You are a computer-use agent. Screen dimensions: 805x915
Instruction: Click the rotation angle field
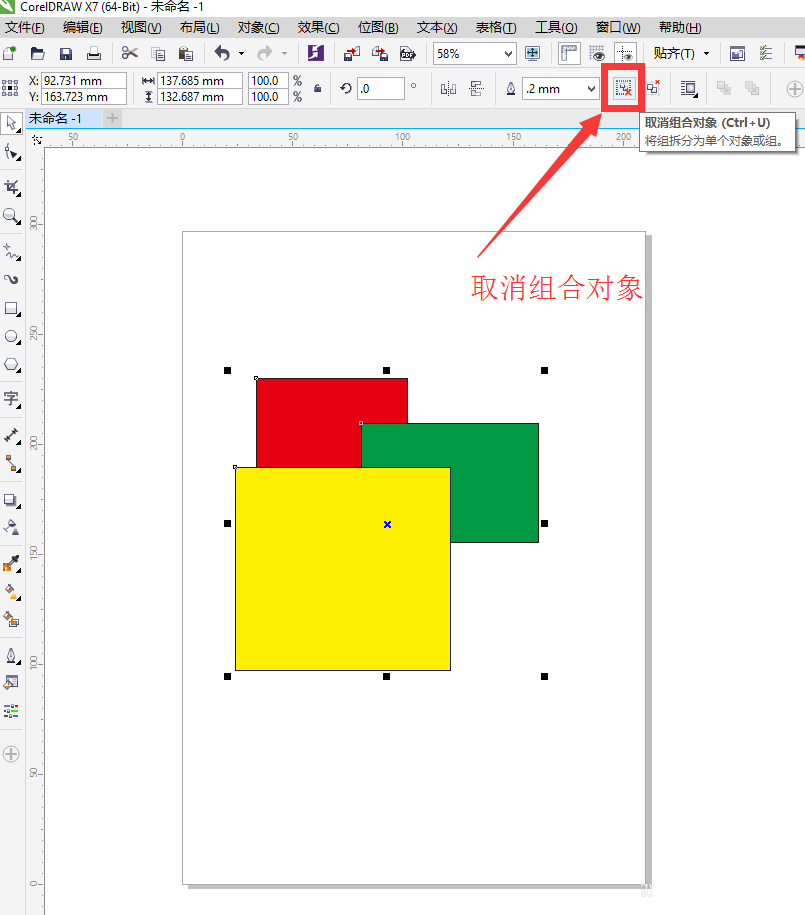(381, 89)
